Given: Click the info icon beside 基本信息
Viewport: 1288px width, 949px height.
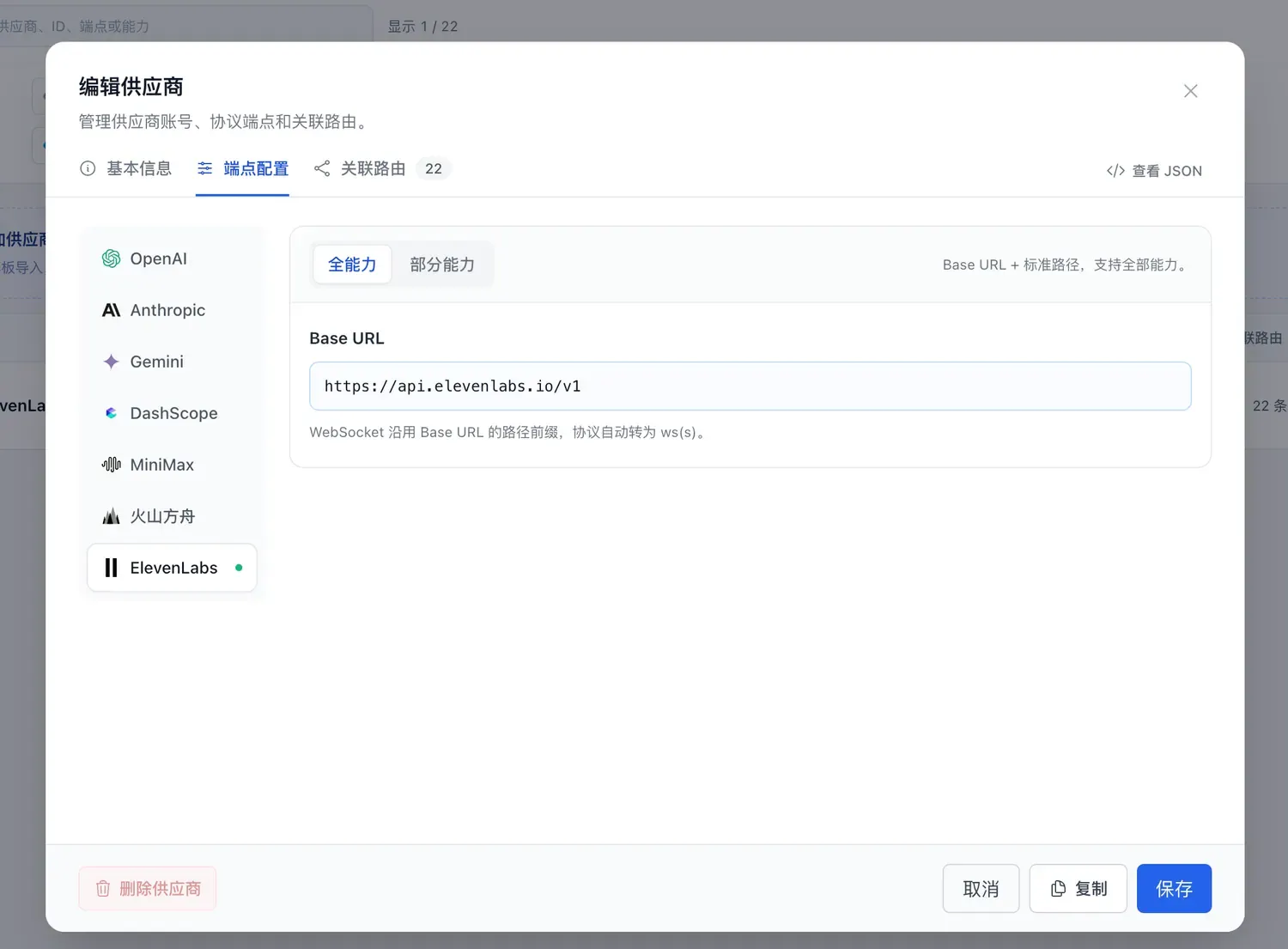Looking at the screenshot, I should pyautogui.click(x=88, y=168).
